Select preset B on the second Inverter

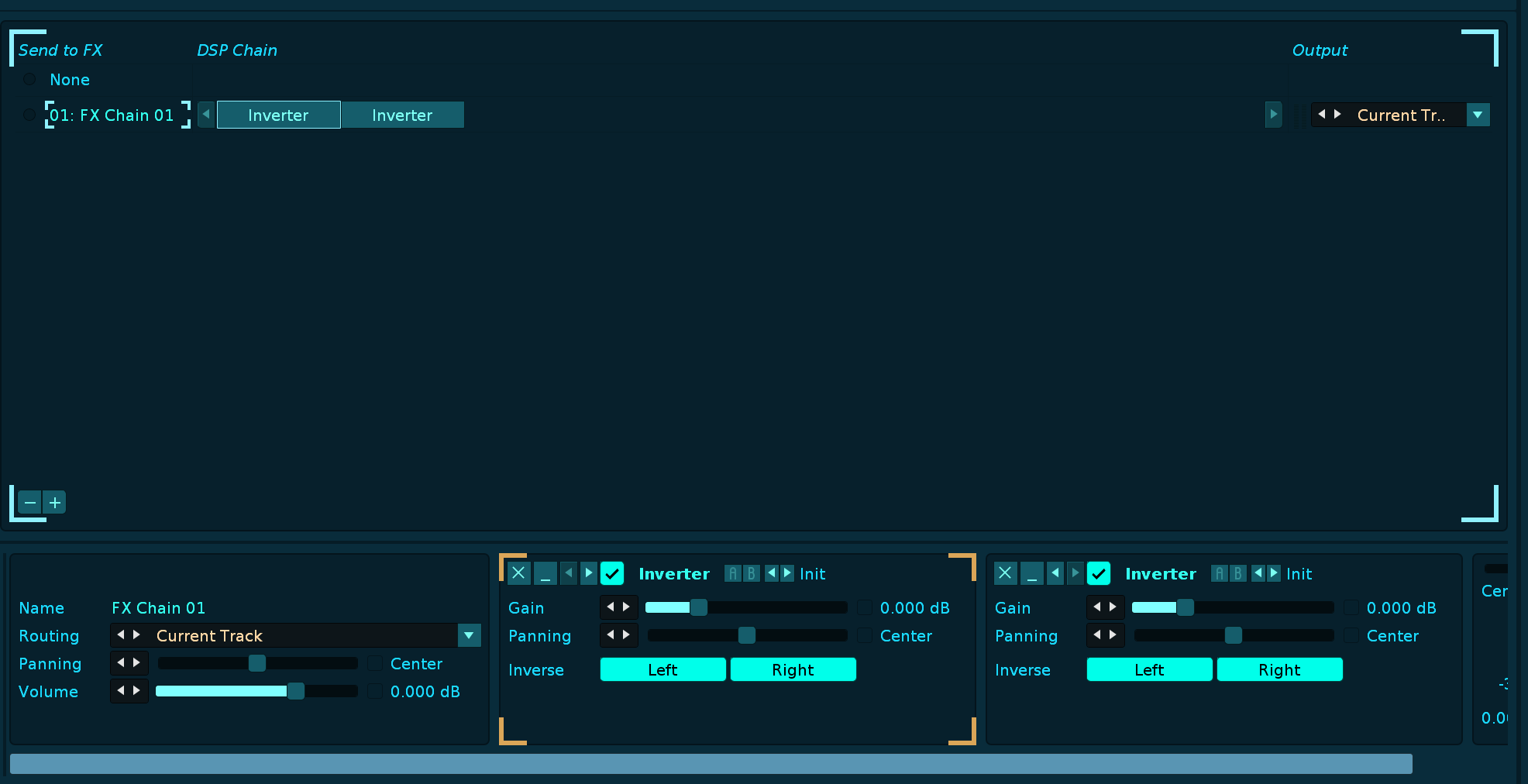(x=1237, y=573)
